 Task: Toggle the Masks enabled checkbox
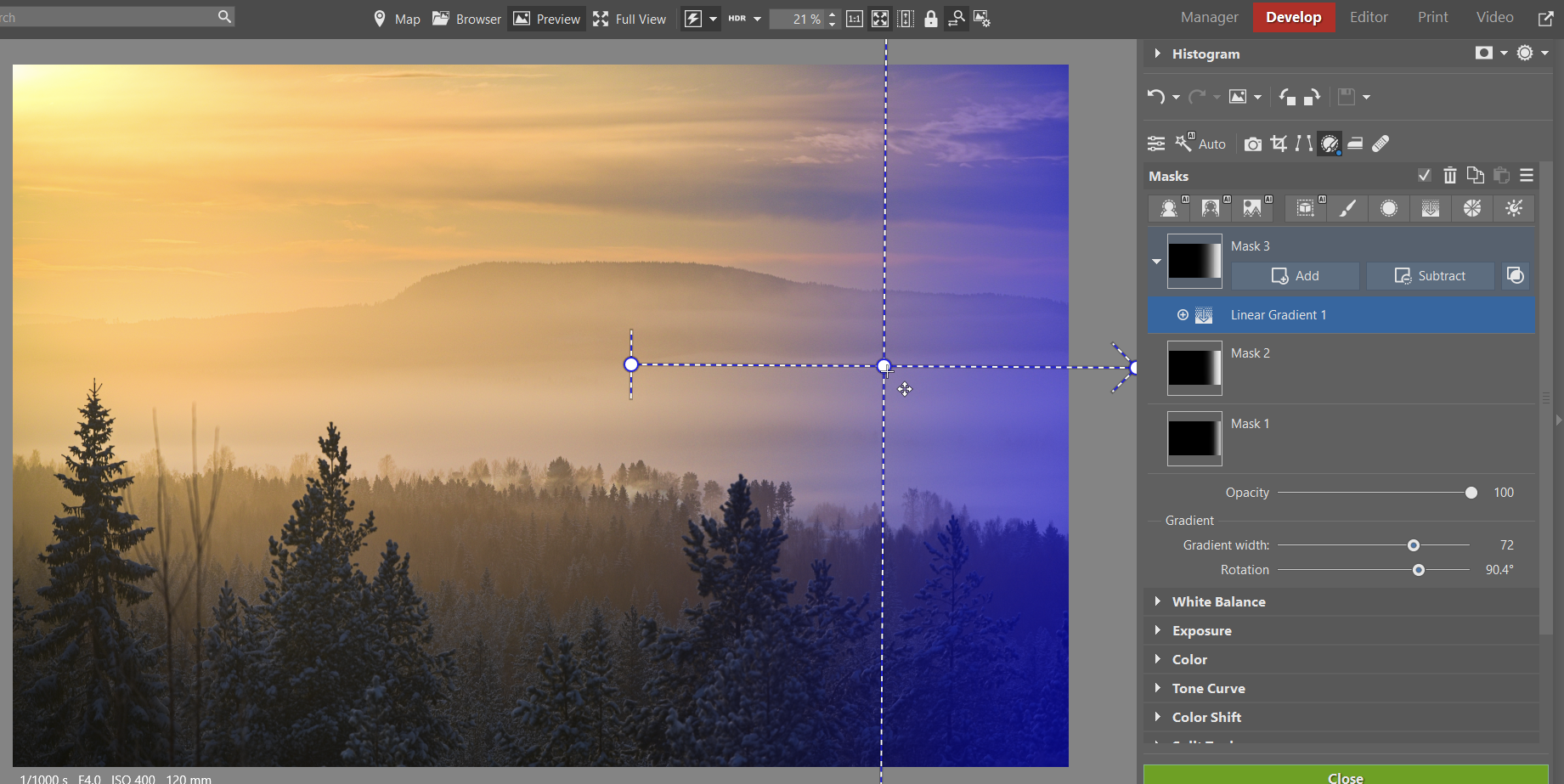pos(1425,176)
